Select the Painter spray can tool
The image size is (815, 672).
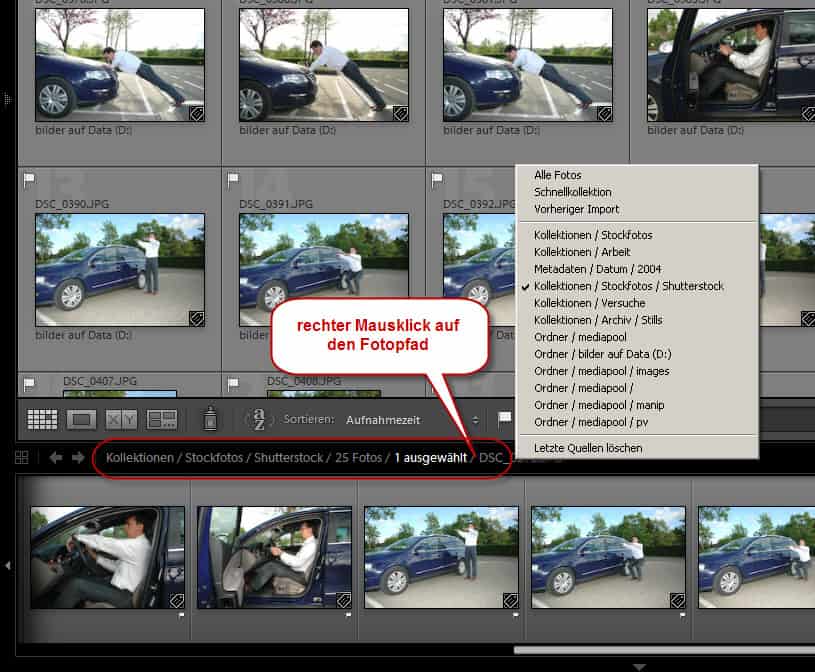211,420
